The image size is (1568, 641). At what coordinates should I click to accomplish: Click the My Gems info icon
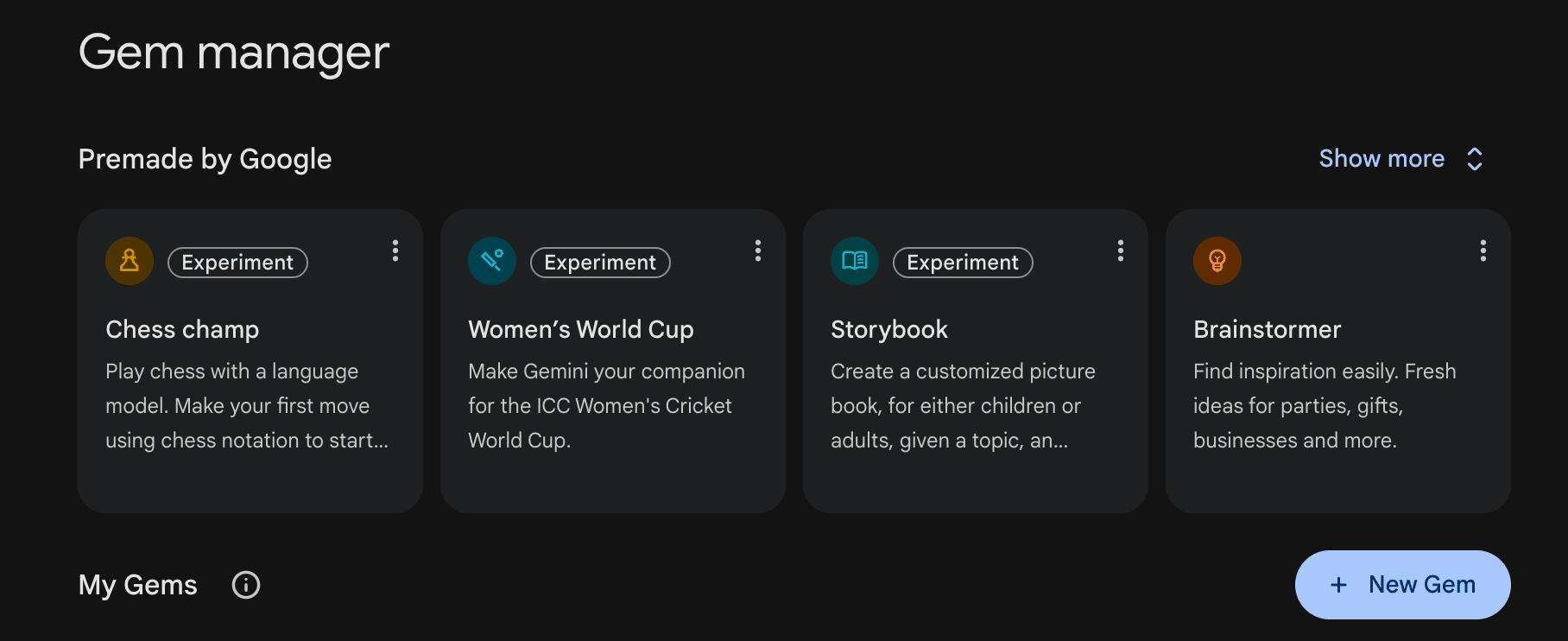246,585
